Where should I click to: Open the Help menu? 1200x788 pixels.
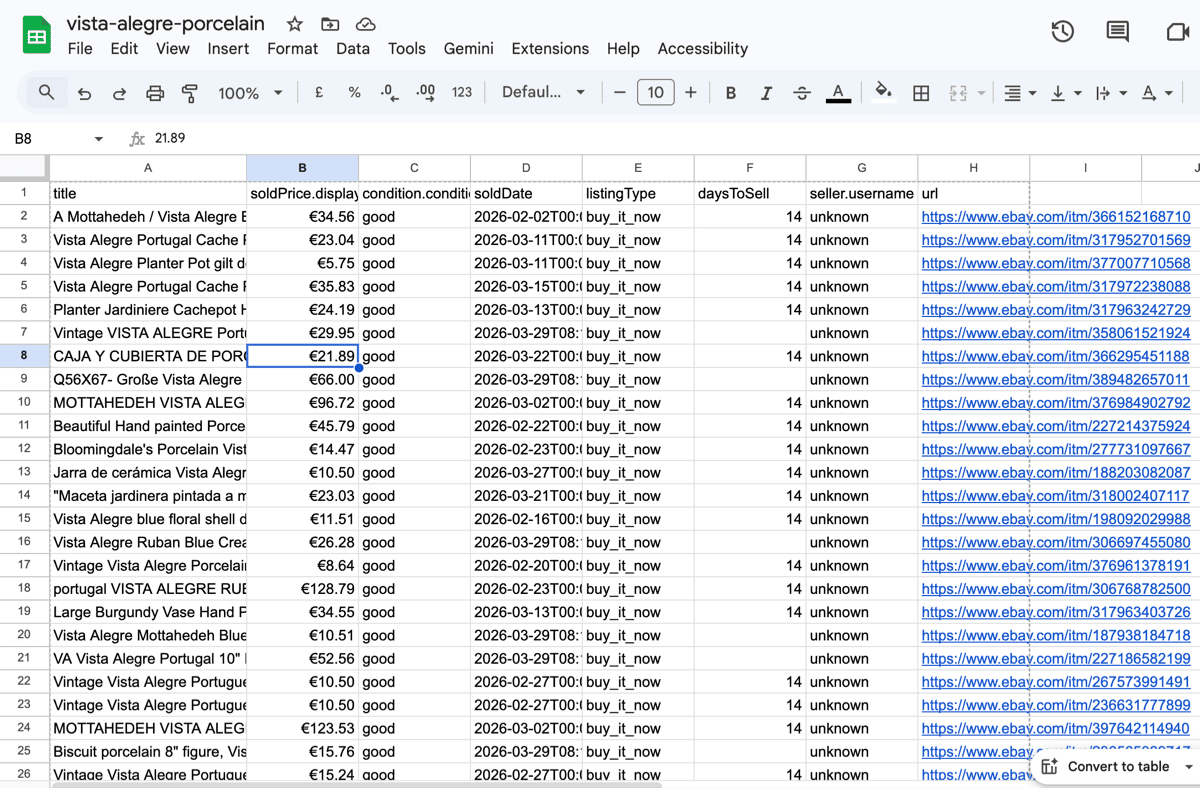pos(623,48)
